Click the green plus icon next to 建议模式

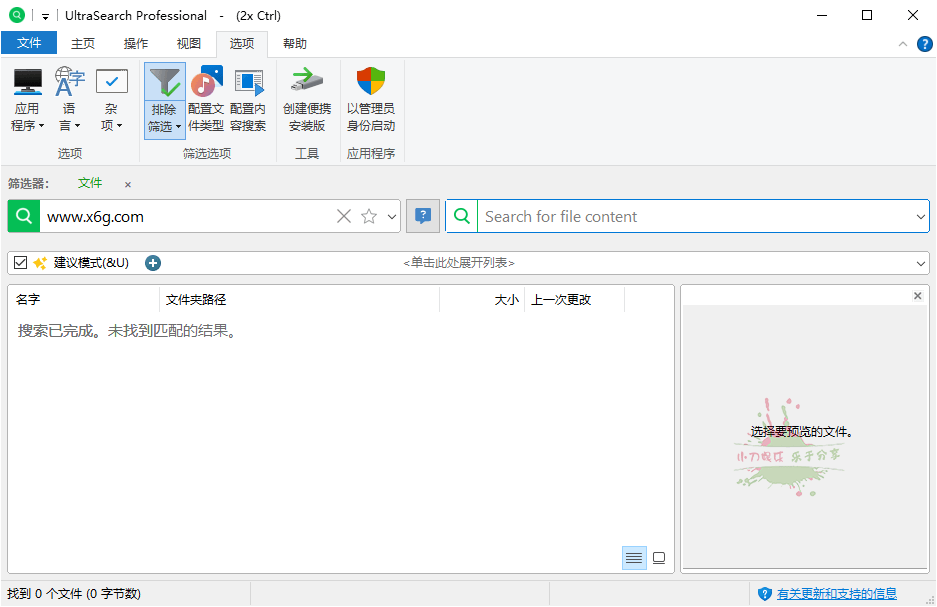pos(152,263)
